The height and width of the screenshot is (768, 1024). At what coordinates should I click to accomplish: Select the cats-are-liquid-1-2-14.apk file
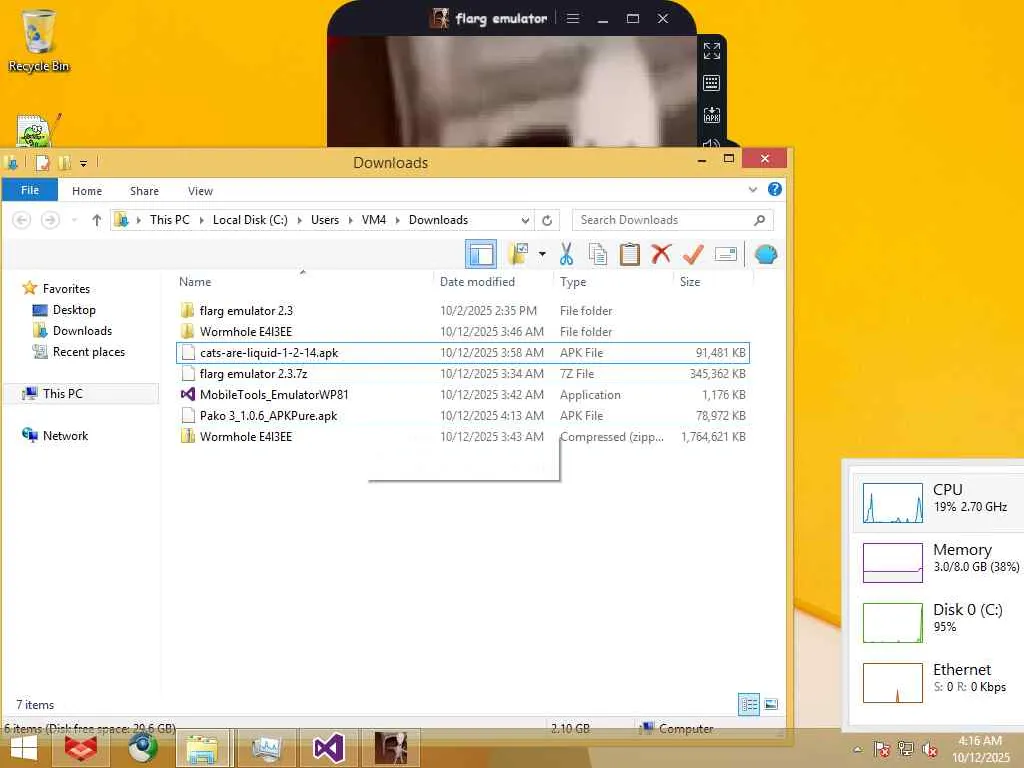[463, 353]
